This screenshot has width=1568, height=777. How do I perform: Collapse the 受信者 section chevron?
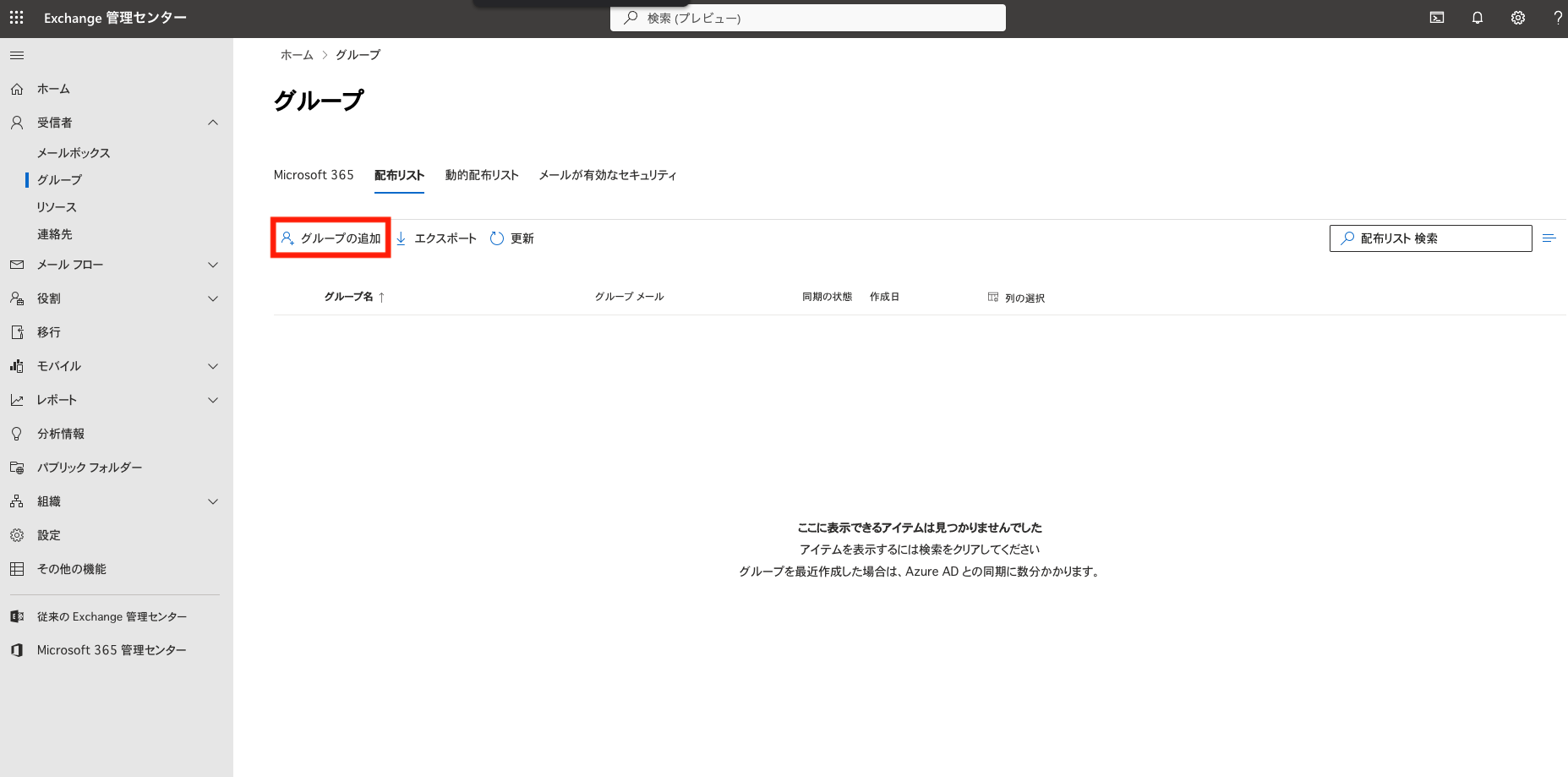pos(213,123)
